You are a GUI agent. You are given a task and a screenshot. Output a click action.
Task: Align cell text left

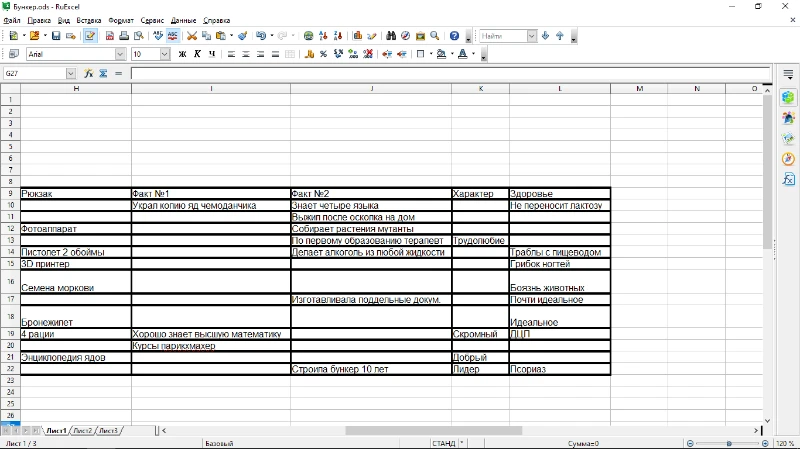click(x=231, y=54)
